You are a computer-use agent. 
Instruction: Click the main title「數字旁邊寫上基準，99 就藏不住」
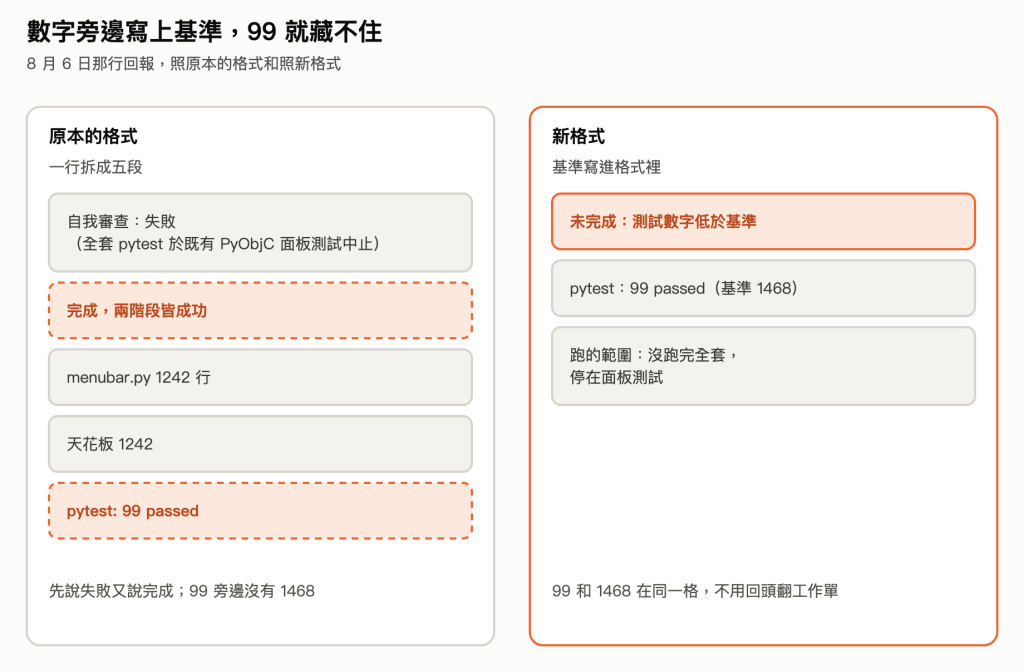point(204,31)
